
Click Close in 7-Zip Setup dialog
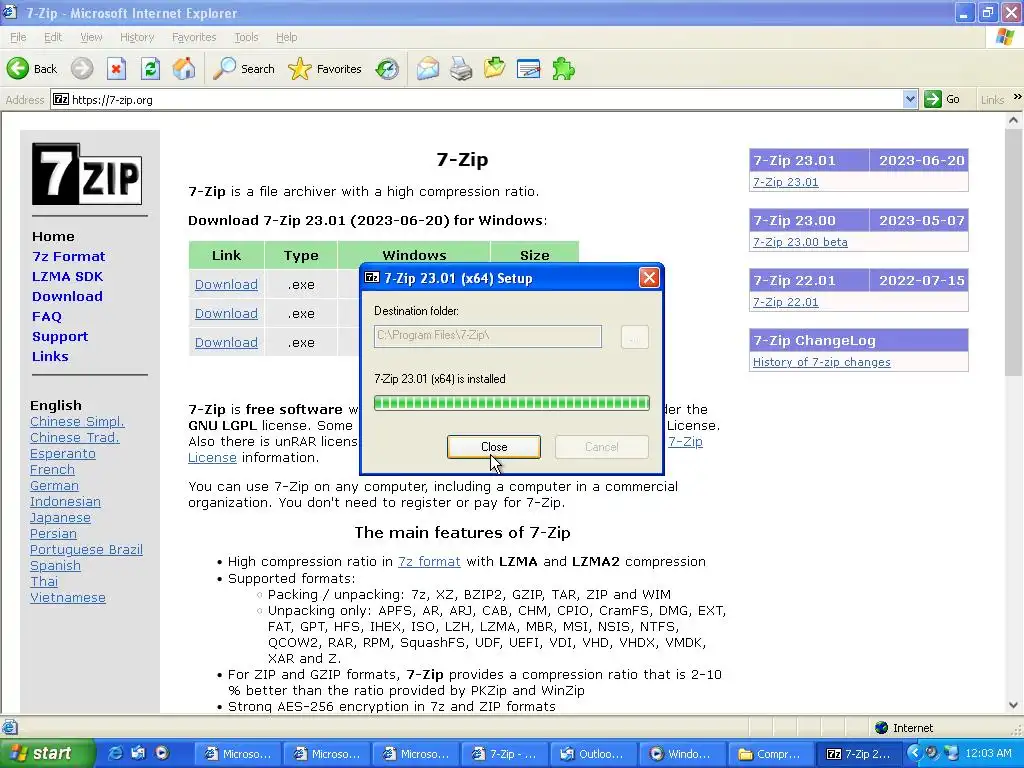coord(494,447)
